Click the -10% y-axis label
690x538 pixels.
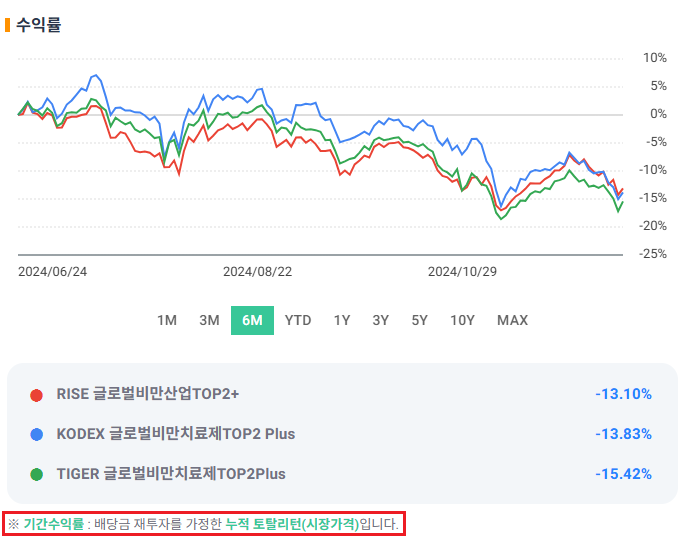(x=653, y=170)
